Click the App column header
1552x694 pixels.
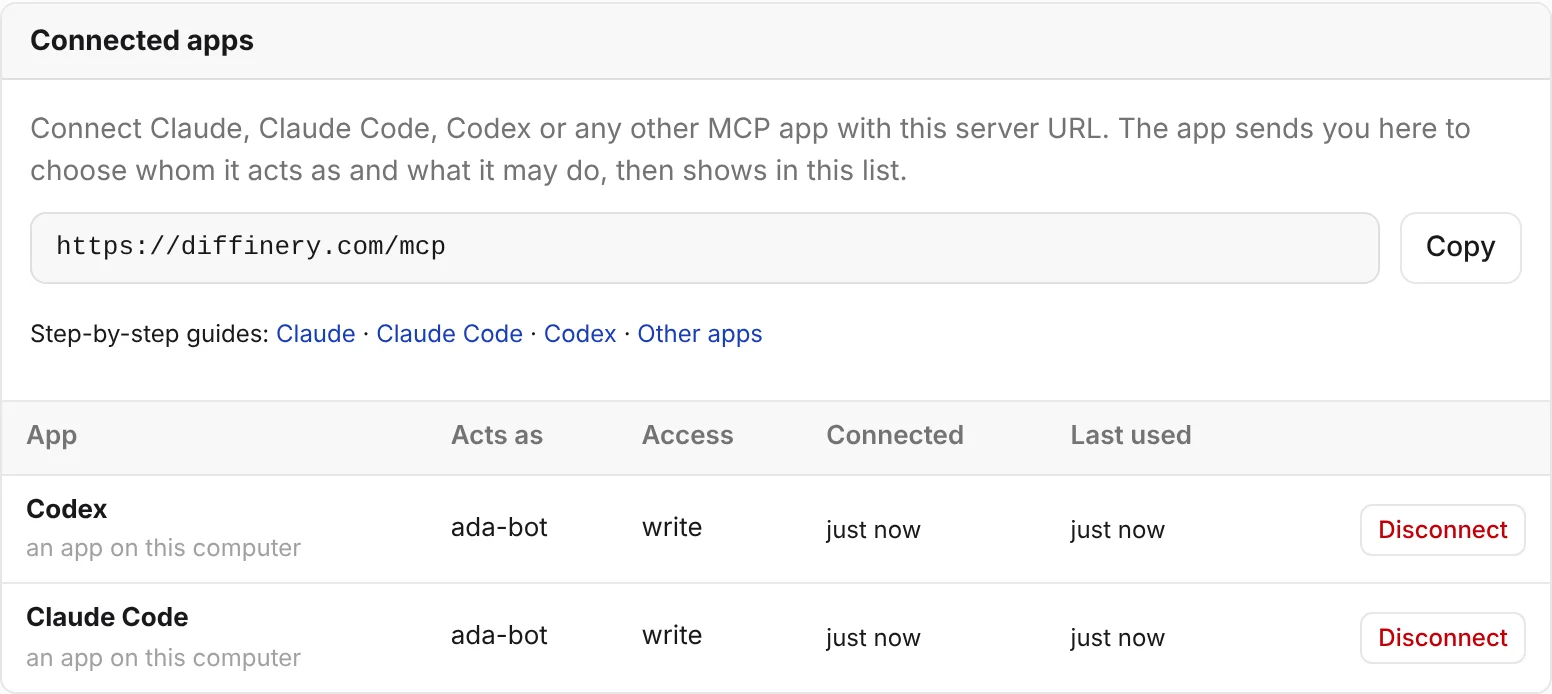click(x=52, y=436)
